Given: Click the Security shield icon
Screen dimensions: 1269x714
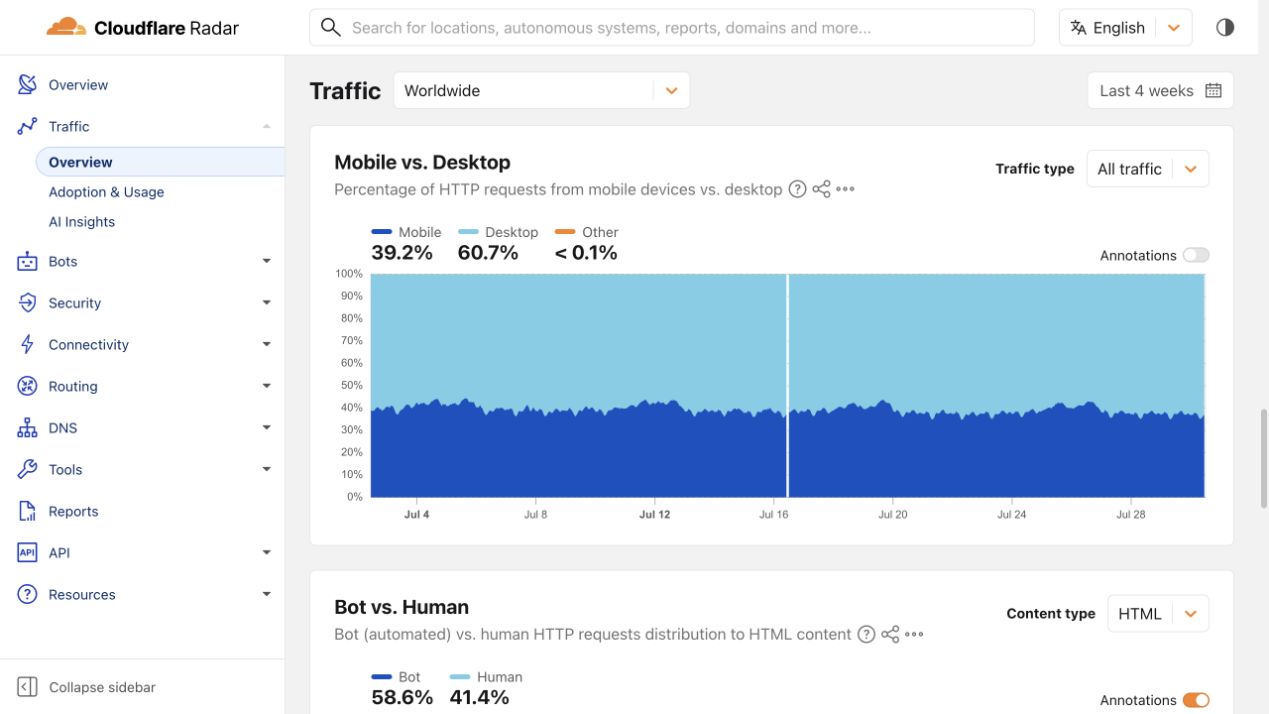Looking at the screenshot, I should tap(27, 303).
